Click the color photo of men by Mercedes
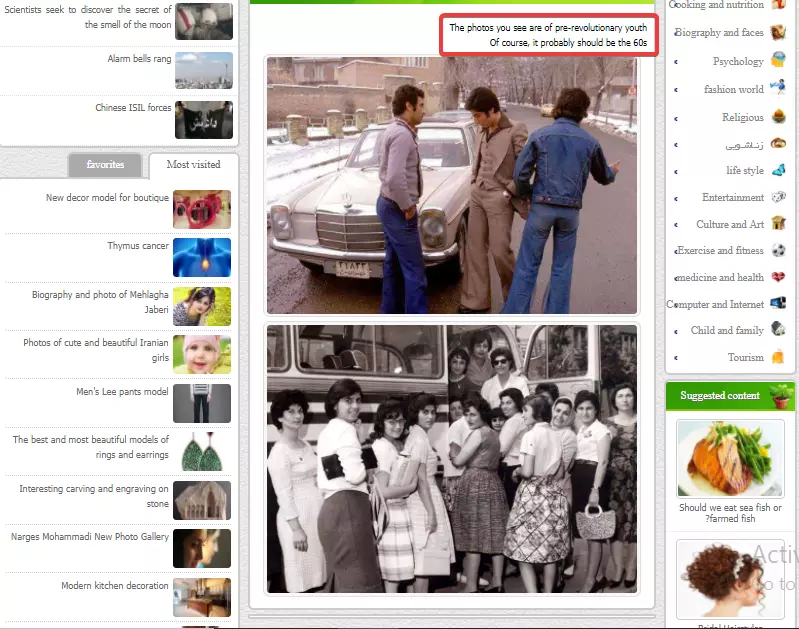The width and height of the screenshot is (799, 629). click(x=452, y=185)
